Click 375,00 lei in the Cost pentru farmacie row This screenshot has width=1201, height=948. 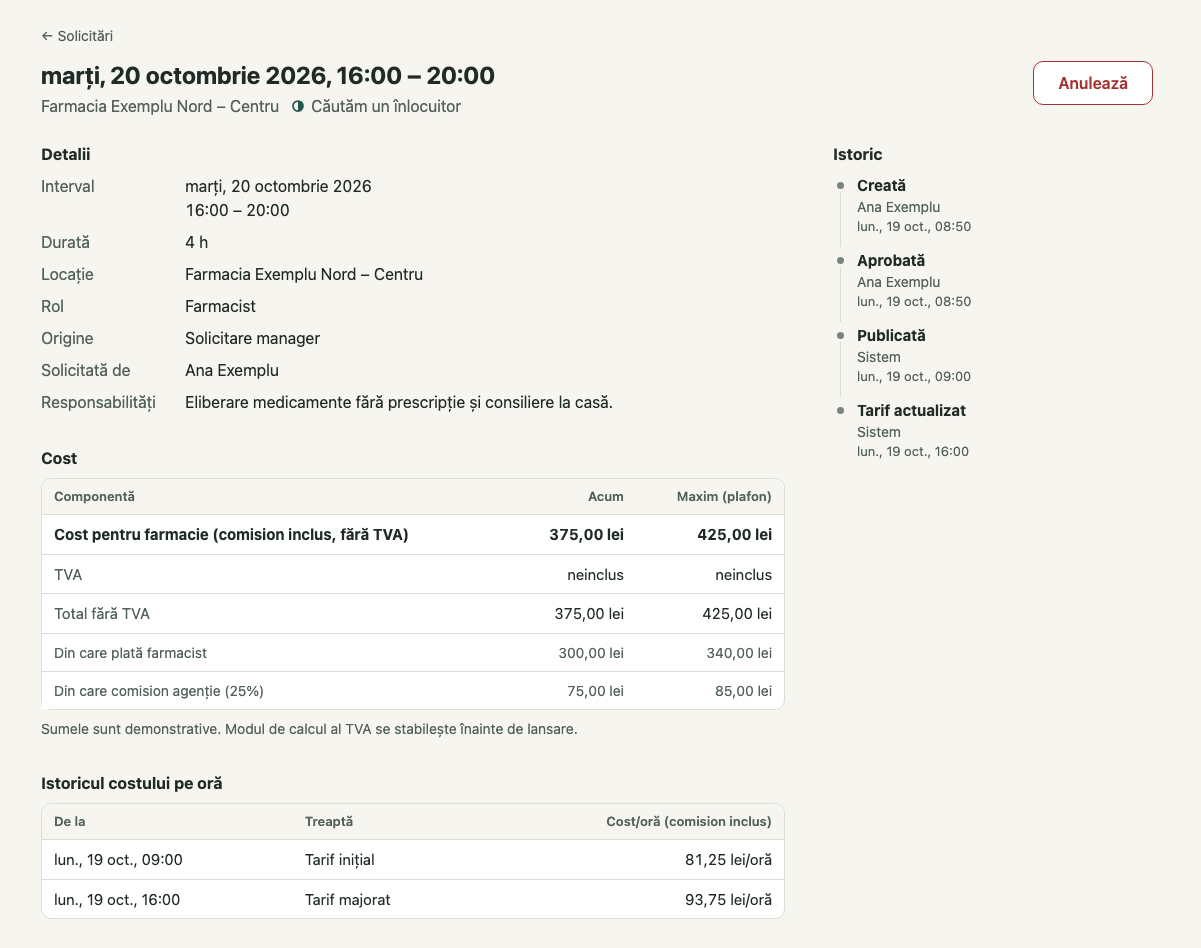point(586,535)
